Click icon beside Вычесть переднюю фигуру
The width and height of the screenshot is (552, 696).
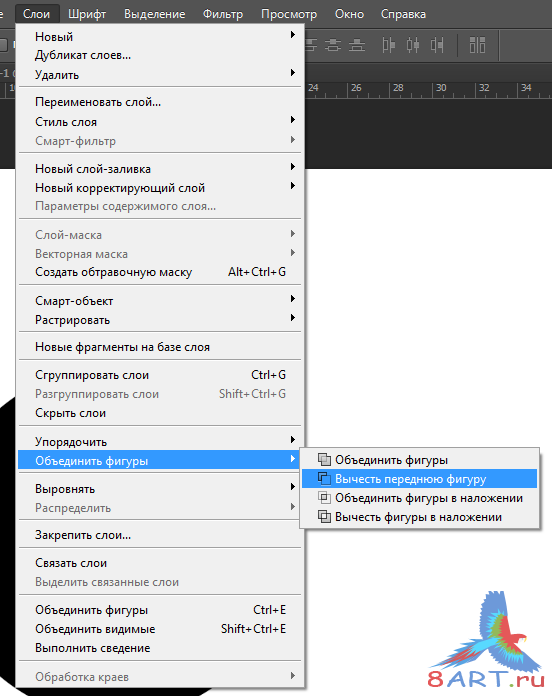click(x=324, y=478)
